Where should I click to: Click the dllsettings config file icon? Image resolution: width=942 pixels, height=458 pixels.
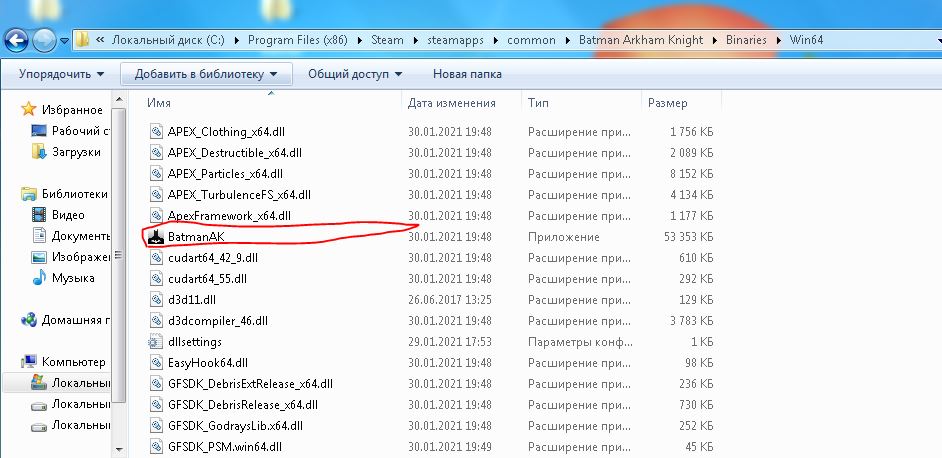(x=156, y=341)
